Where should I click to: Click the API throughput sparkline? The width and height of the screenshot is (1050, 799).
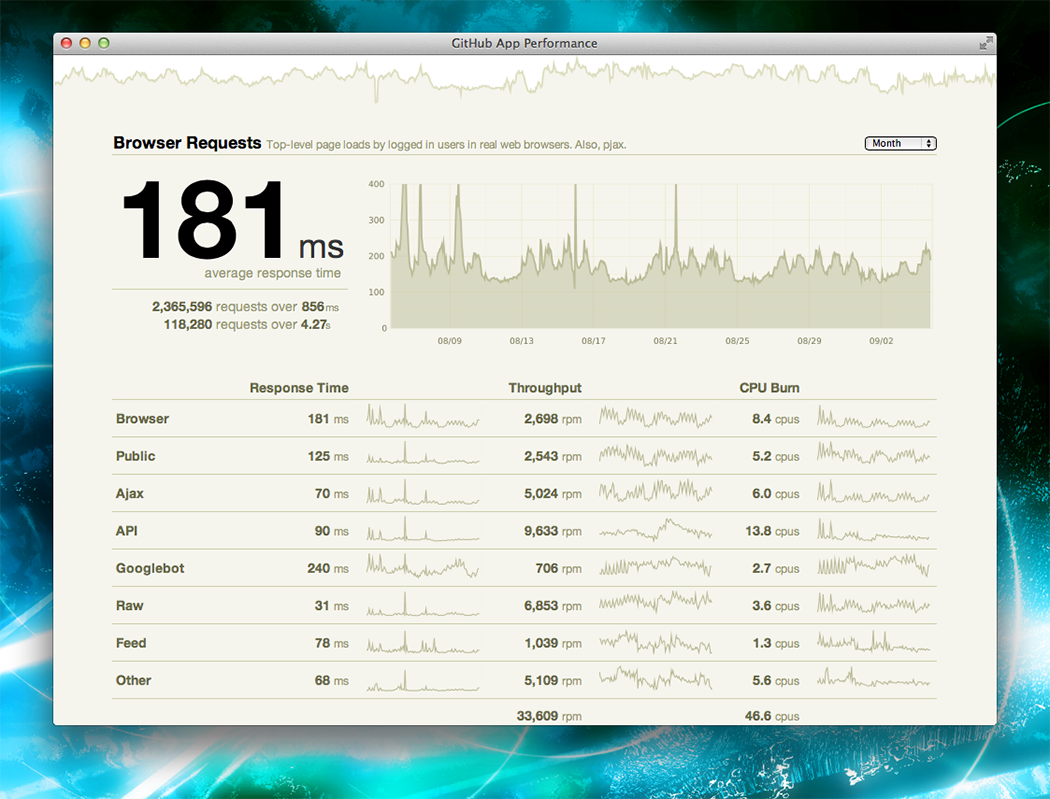(655, 531)
